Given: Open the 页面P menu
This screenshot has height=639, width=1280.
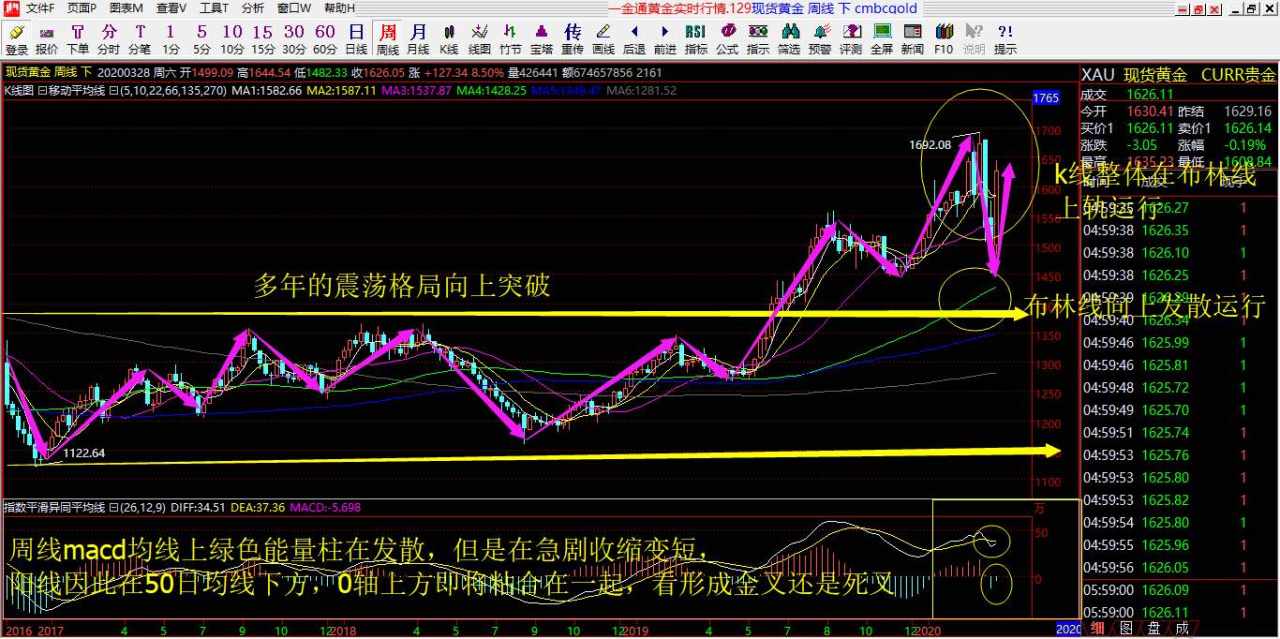Looking at the screenshot, I should (83, 7).
